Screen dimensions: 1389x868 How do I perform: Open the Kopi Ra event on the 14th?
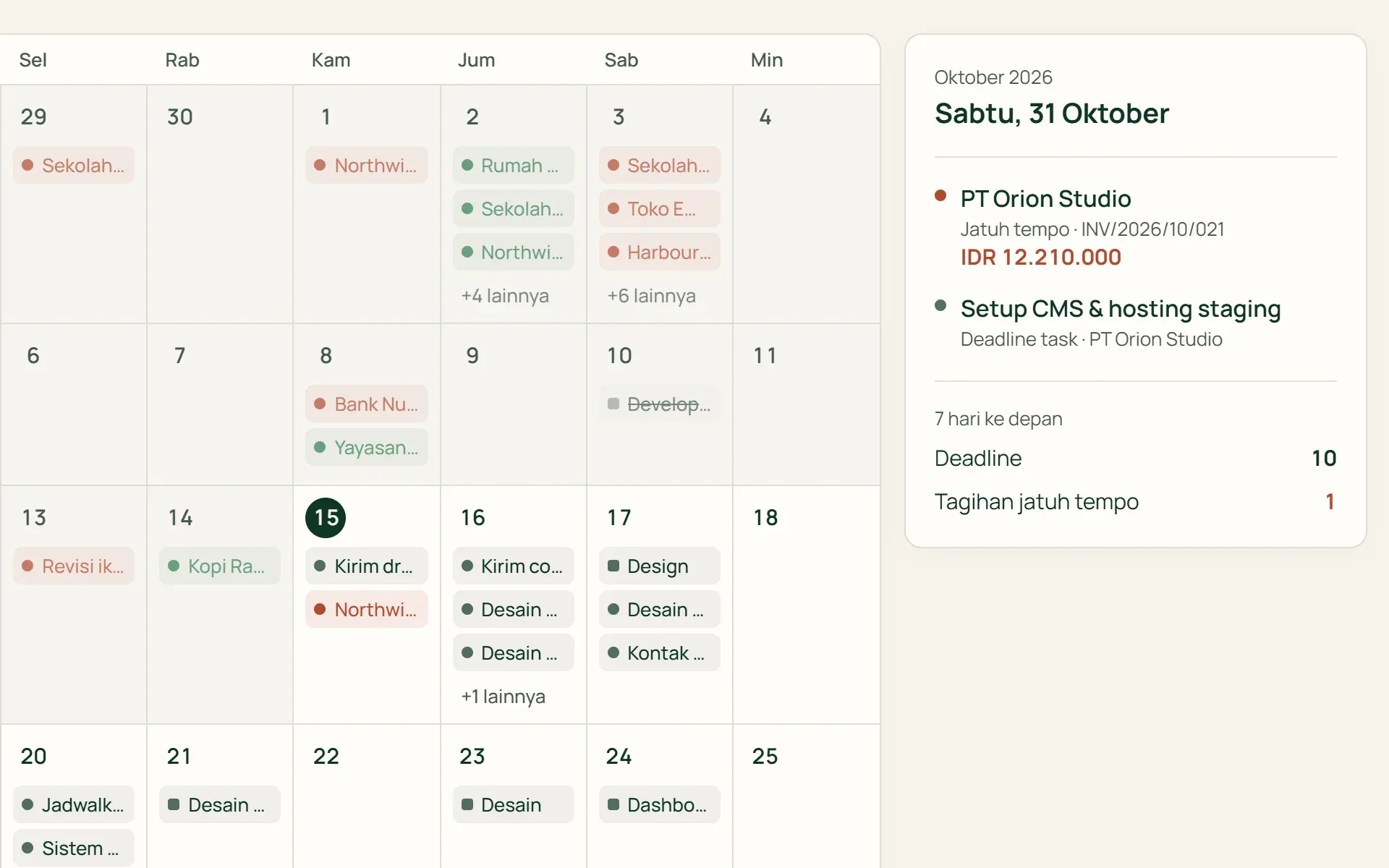tap(220, 566)
